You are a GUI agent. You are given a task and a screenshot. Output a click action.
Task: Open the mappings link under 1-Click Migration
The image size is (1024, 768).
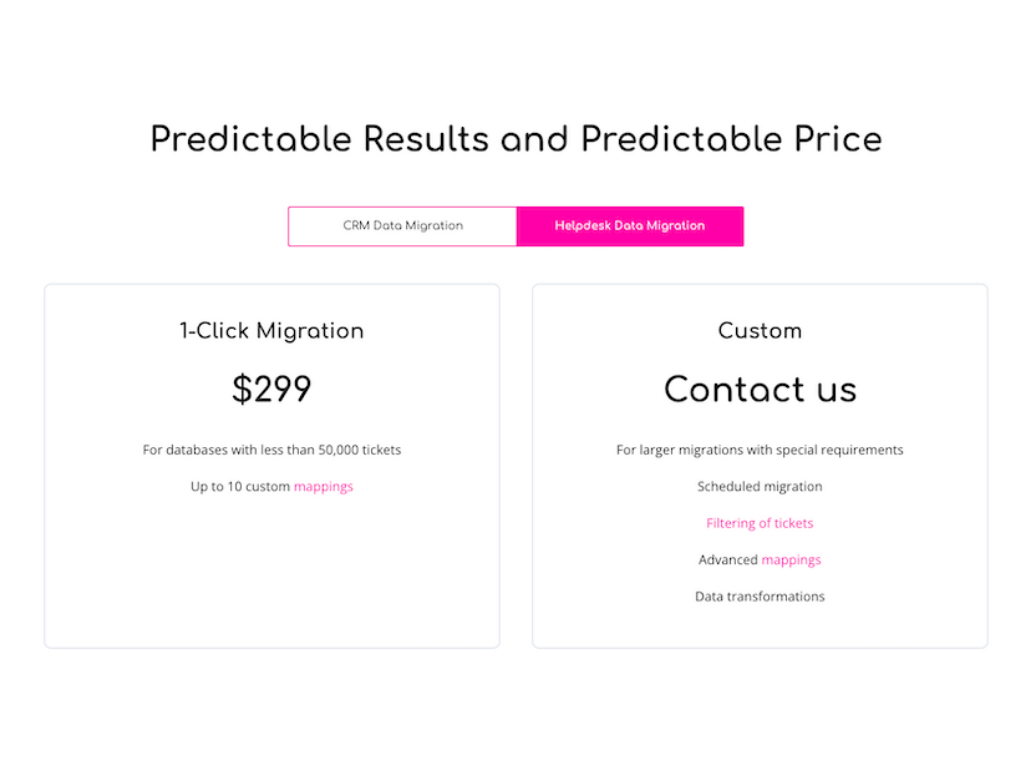323,487
